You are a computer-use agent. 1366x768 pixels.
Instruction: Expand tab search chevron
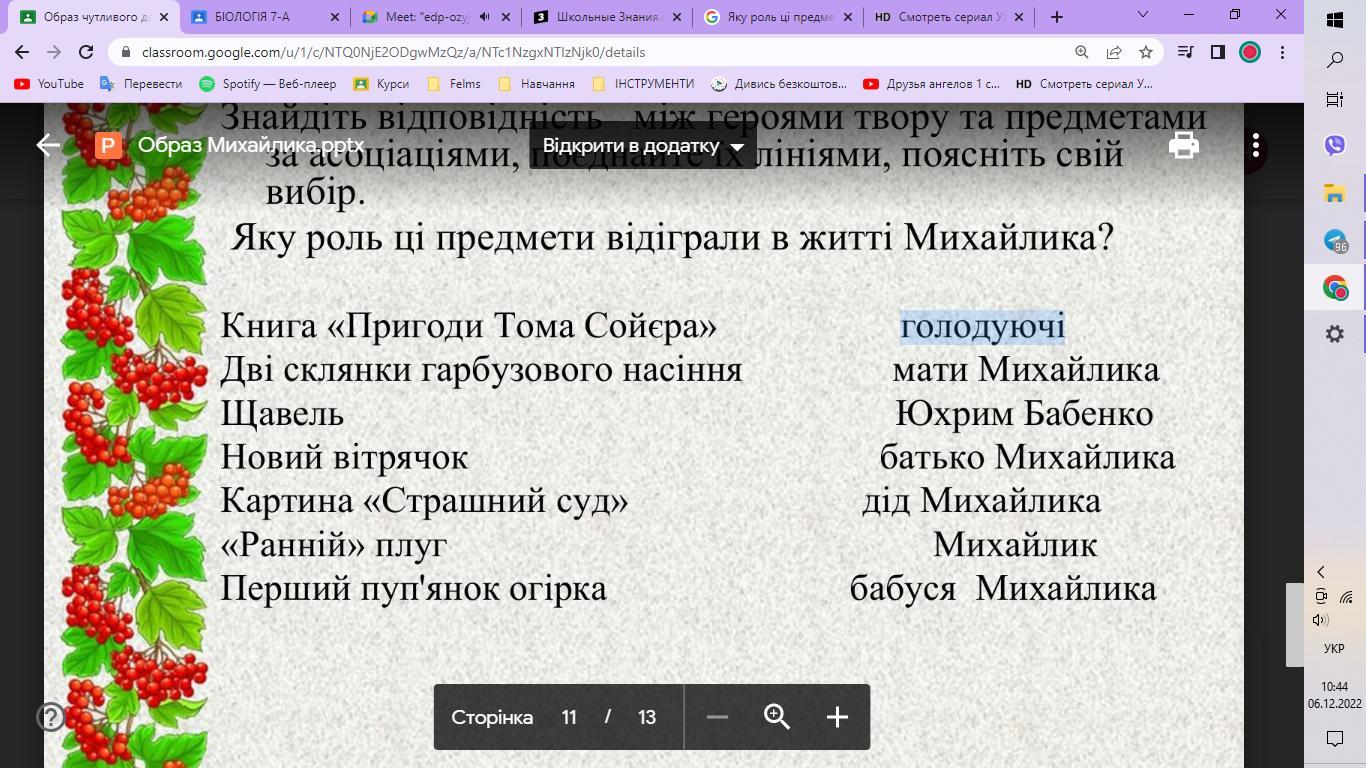pyautogui.click(x=1143, y=15)
